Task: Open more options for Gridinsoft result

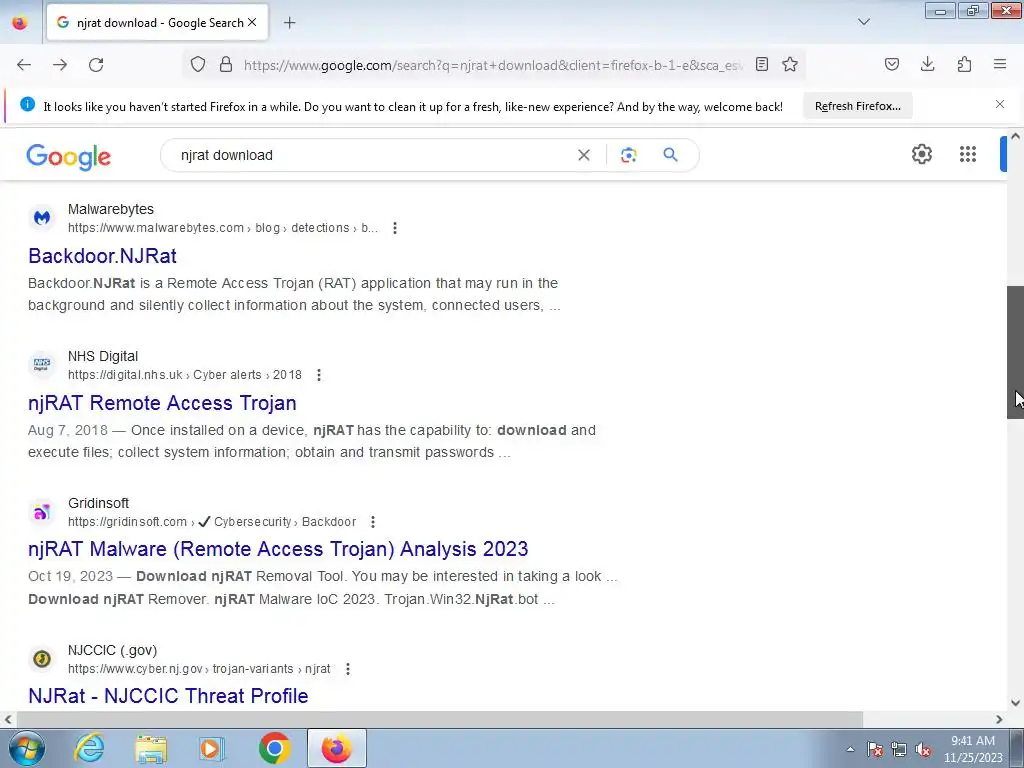Action: [372, 522]
